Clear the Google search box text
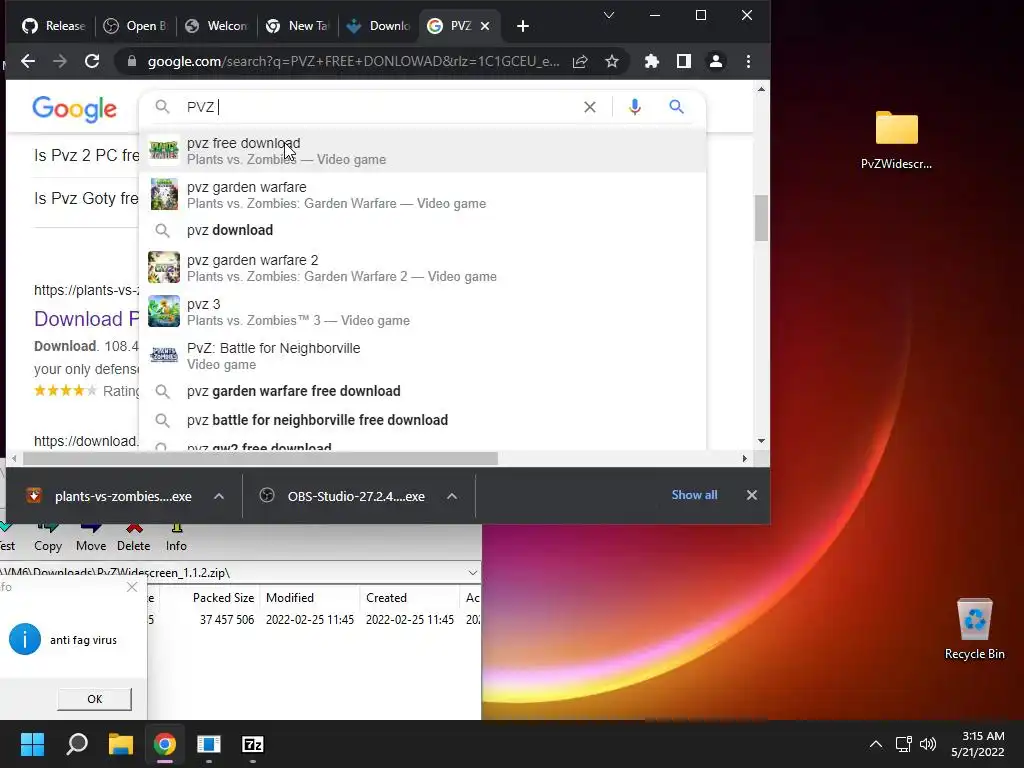 [590, 107]
